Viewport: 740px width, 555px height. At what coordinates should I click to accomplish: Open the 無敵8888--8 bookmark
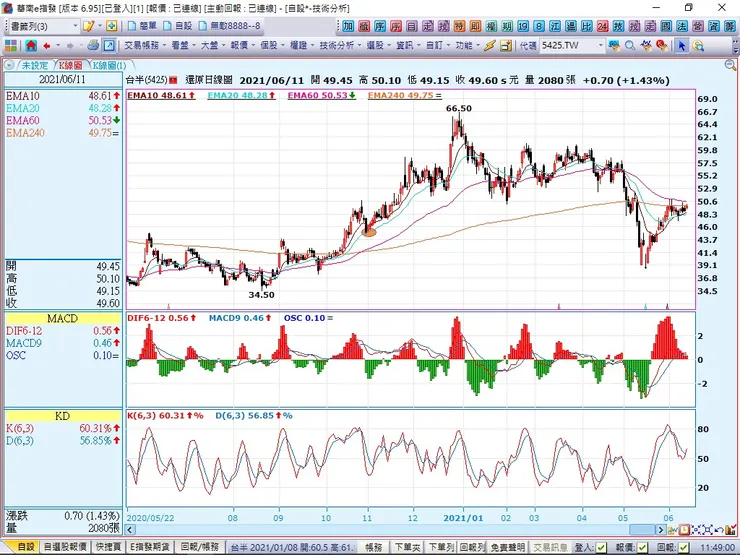[x=230, y=26]
